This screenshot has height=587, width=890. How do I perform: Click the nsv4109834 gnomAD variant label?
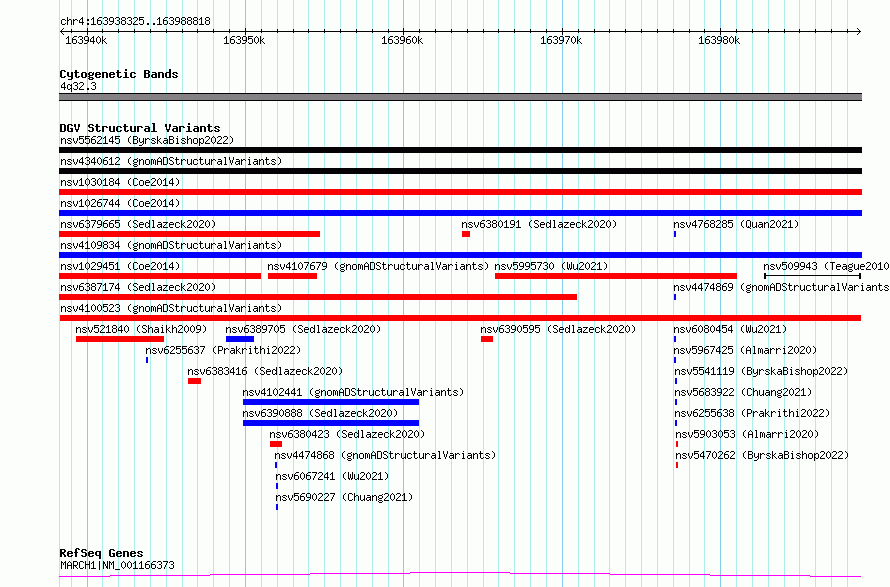[x=171, y=245]
